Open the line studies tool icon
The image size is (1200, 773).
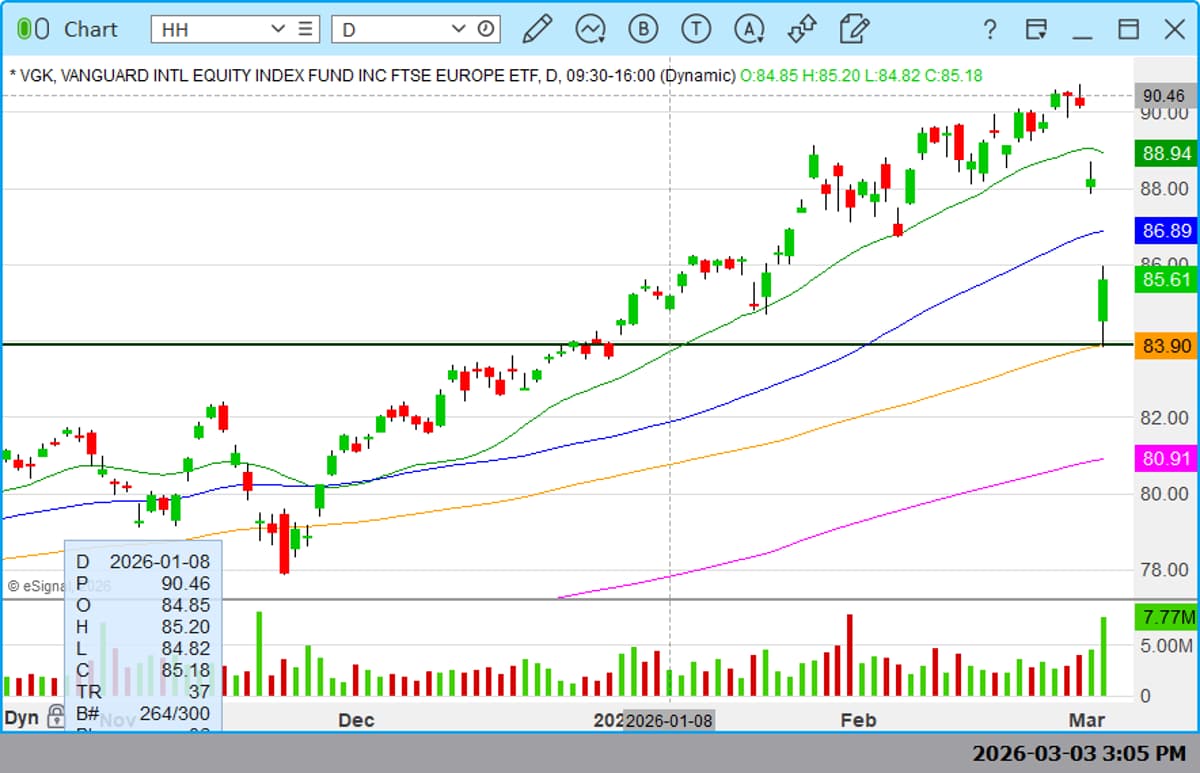click(x=590, y=30)
